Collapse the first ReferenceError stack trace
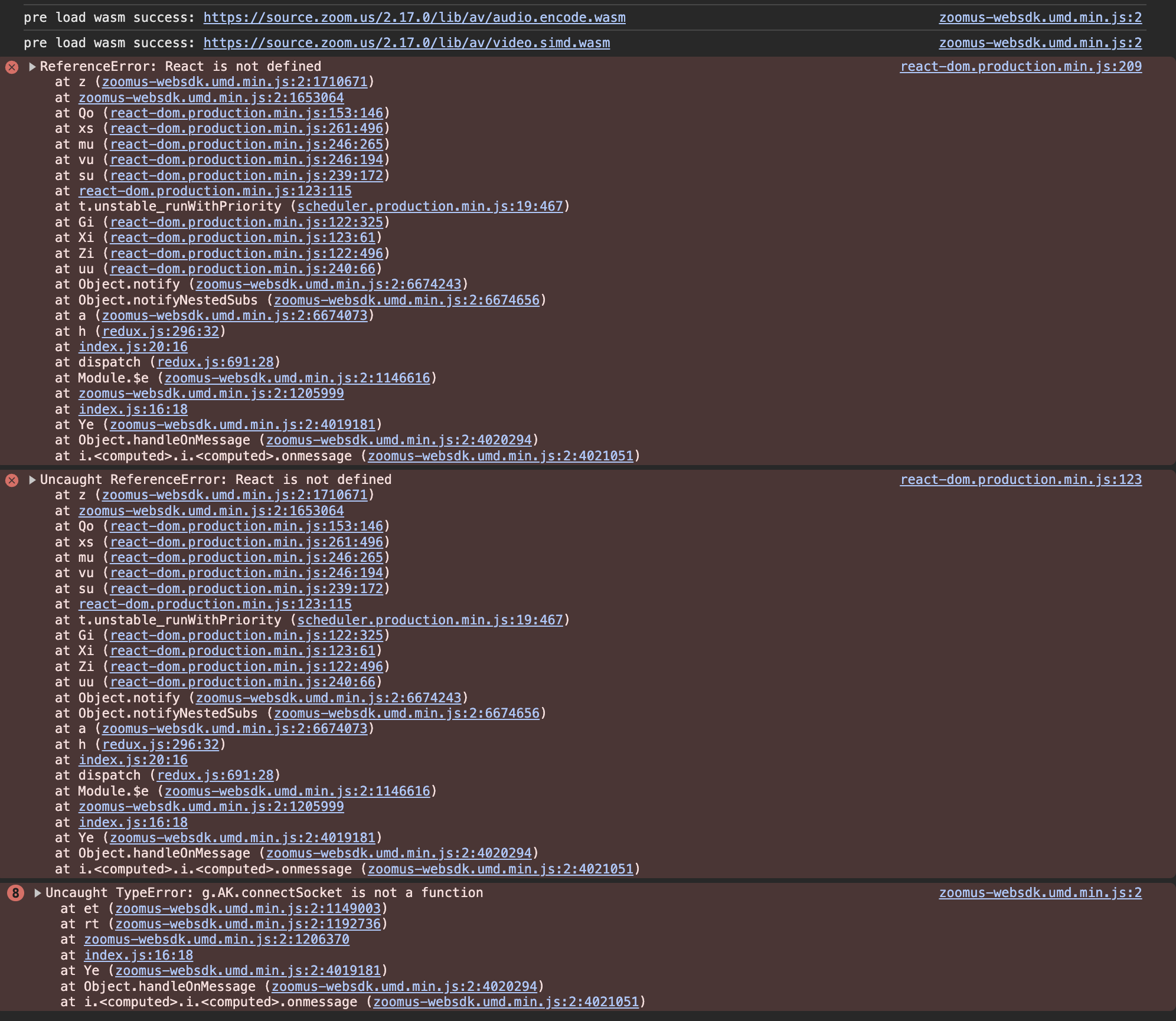Screen dimensions: 1176x1021 [x=32, y=67]
